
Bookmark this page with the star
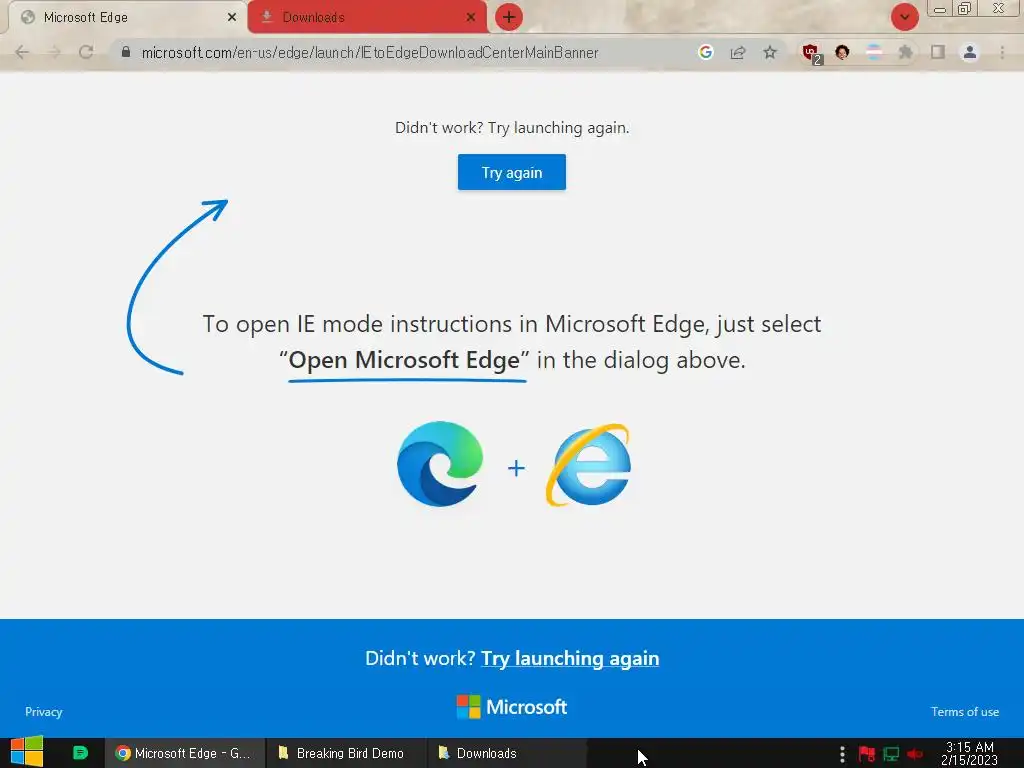770,52
